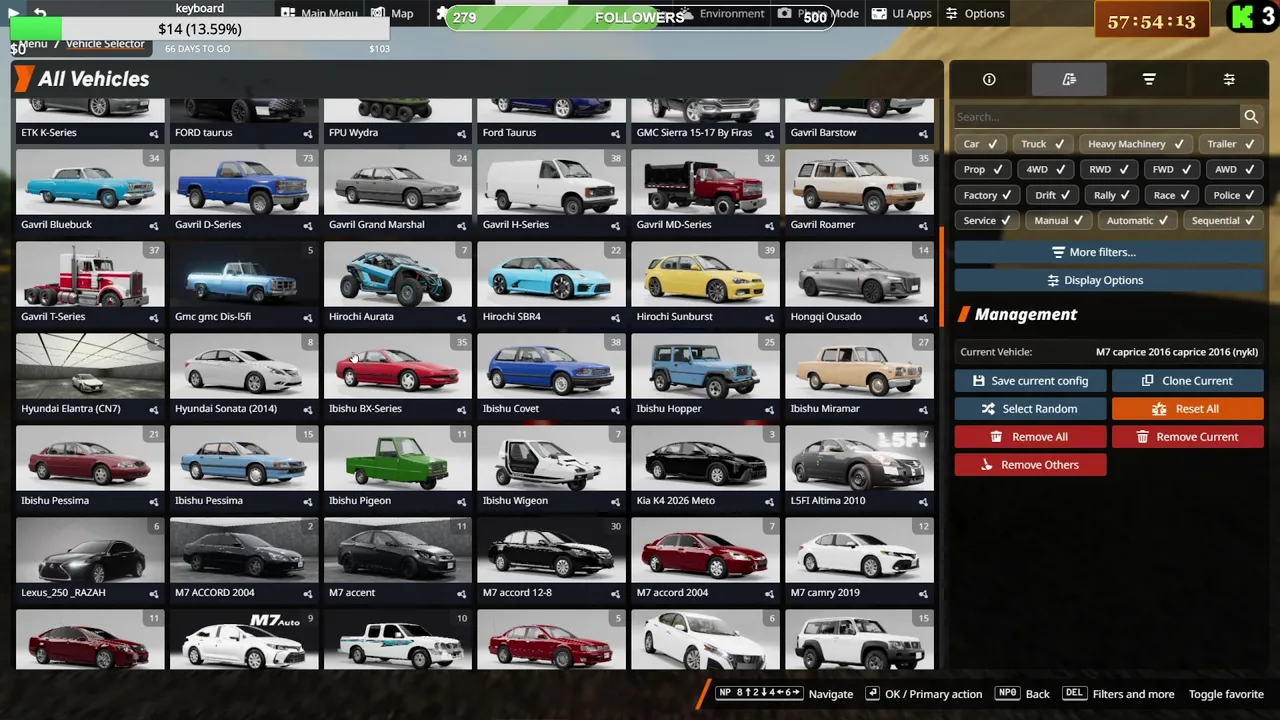Expand More filters...

pos(1110,252)
